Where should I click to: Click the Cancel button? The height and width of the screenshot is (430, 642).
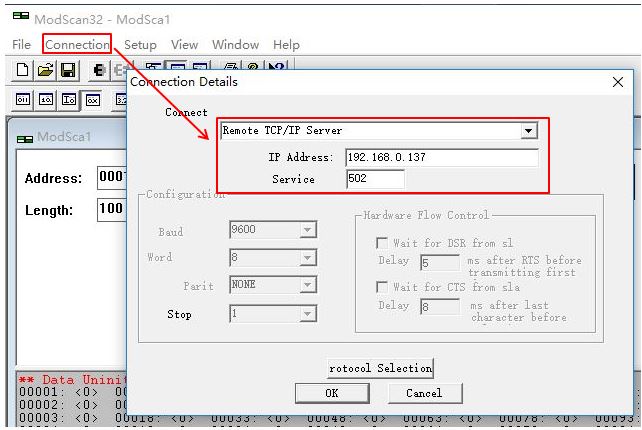point(425,393)
